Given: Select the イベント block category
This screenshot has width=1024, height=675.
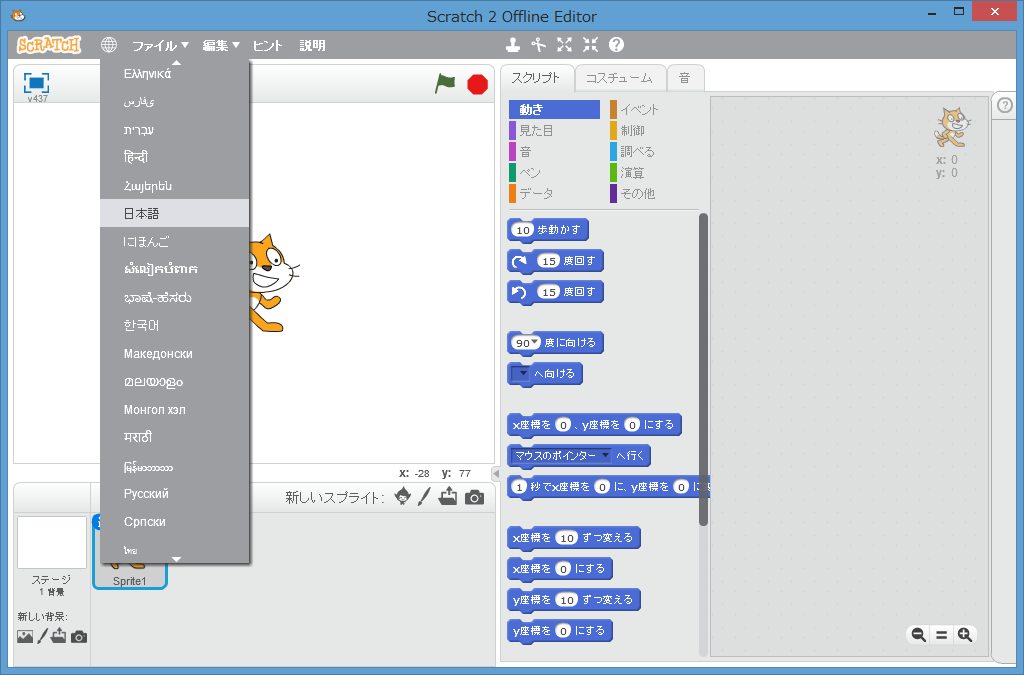Looking at the screenshot, I should pyautogui.click(x=639, y=110).
